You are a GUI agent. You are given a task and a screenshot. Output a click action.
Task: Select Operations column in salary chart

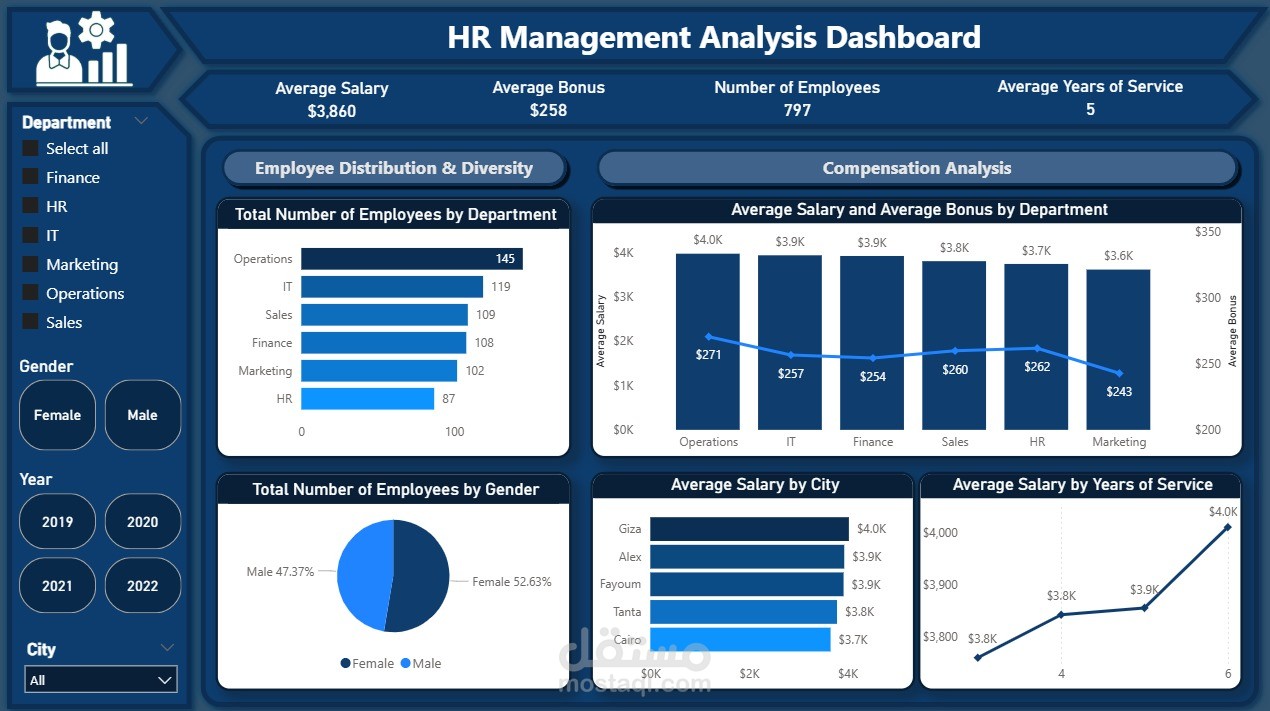pyautogui.click(x=708, y=342)
